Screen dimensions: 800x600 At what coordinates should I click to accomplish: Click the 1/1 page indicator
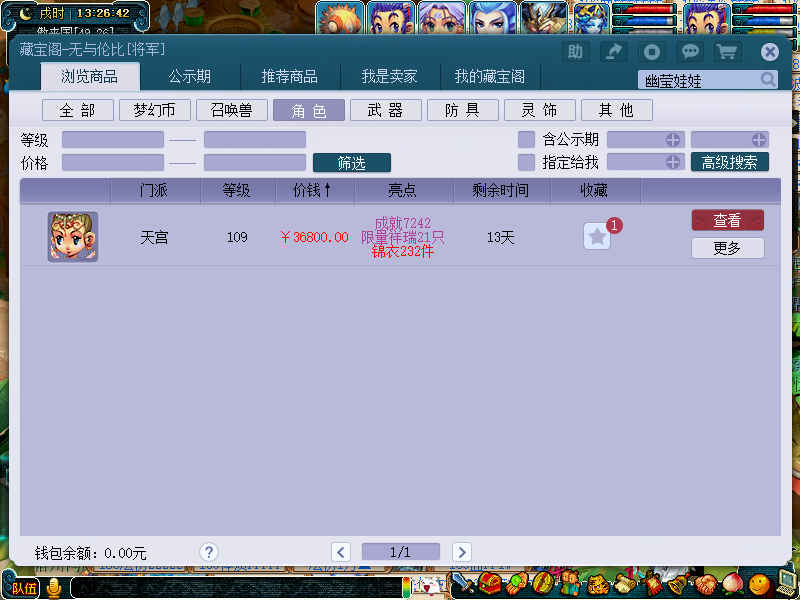click(401, 552)
